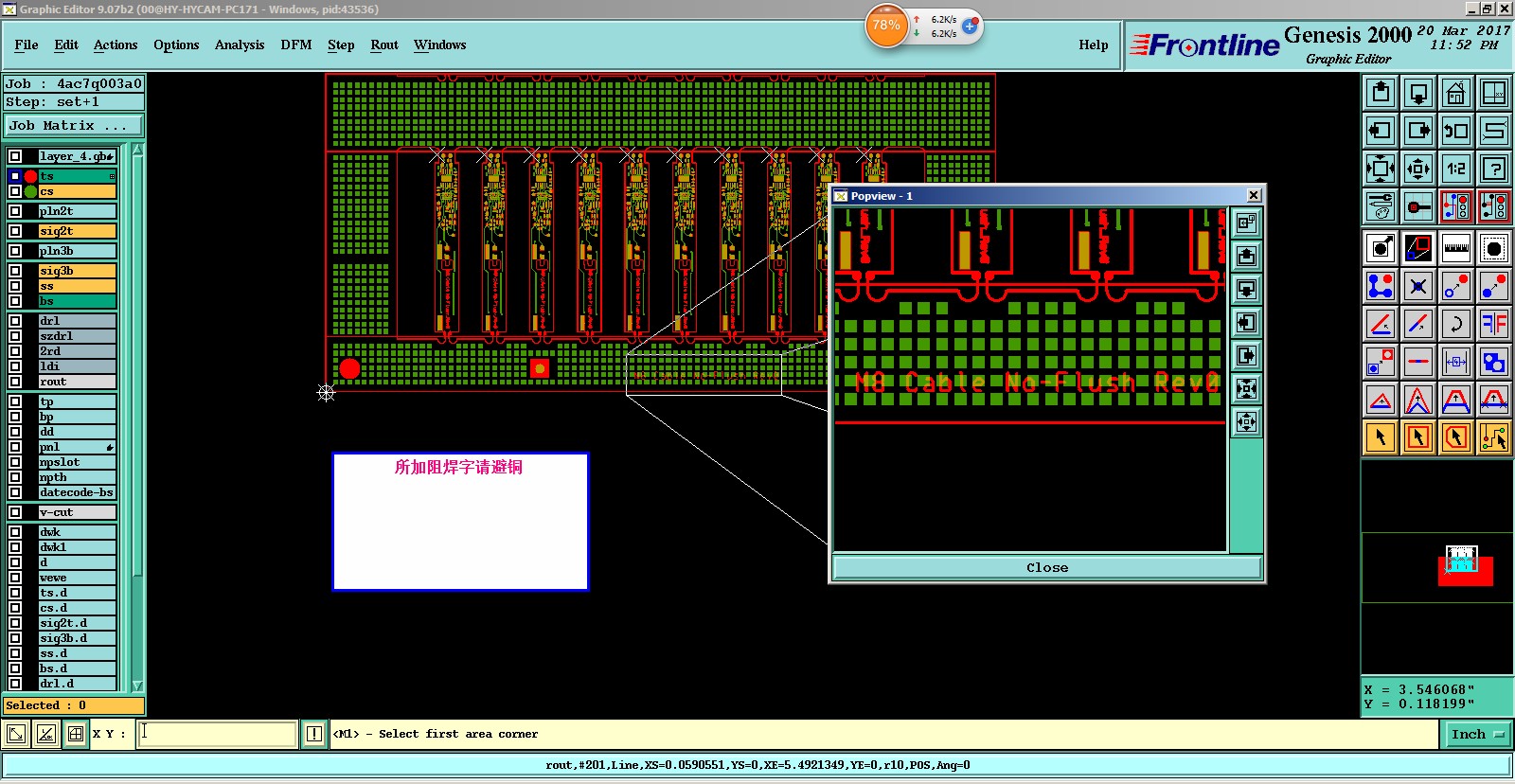Open the Step menu
1515x784 pixels.
coord(341,45)
